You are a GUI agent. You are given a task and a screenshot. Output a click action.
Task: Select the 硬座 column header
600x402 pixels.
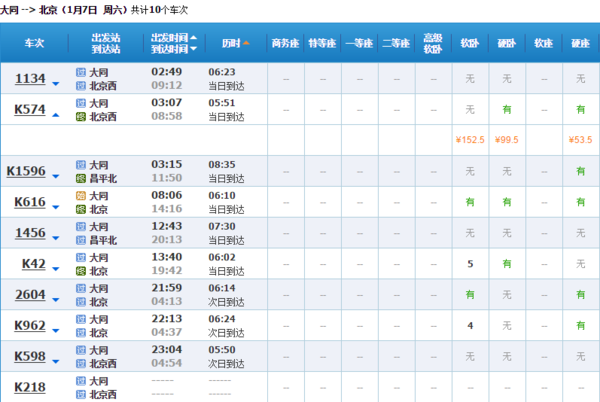[x=580, y=44]
